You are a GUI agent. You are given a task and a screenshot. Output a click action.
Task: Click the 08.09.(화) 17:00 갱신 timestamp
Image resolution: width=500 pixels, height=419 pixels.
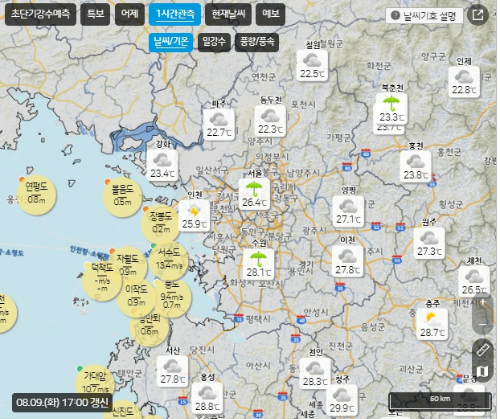(x=62, y=402)
